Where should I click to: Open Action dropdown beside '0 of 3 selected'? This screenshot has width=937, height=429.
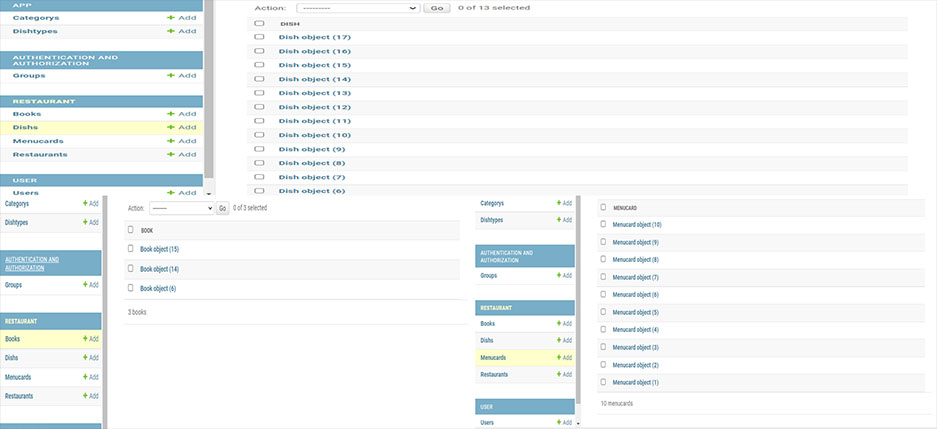coord(182,208)
